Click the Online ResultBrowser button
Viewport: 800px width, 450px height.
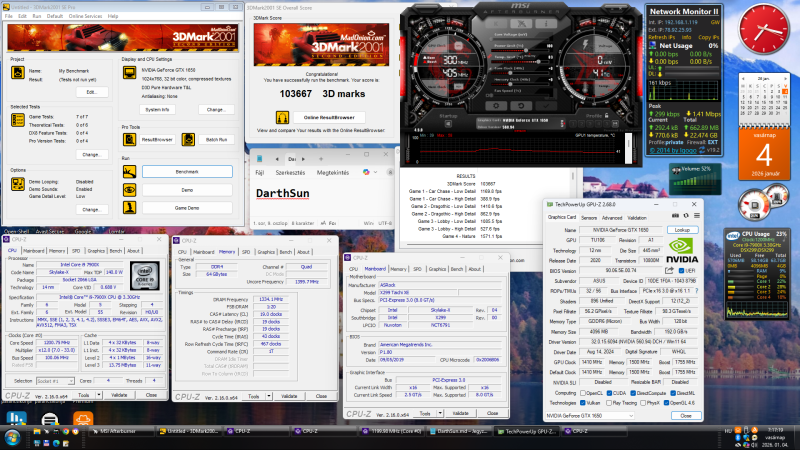pos(329,117)
